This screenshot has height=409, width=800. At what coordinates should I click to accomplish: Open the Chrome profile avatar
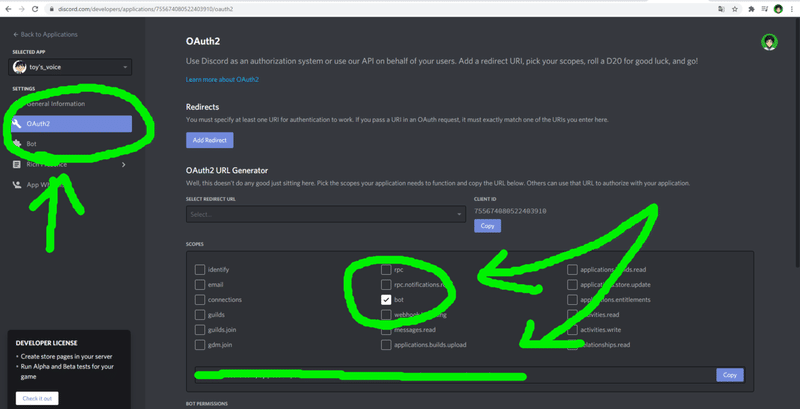click(778, 9)
